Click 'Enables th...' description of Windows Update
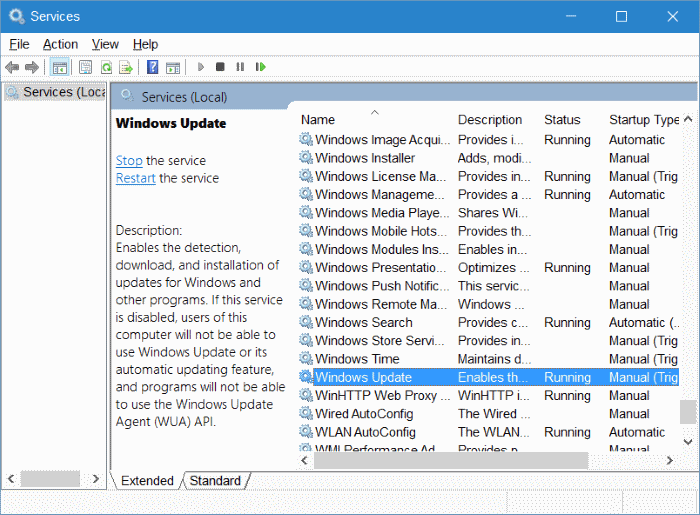The image size is (700, 515). (x=492, y=377)
